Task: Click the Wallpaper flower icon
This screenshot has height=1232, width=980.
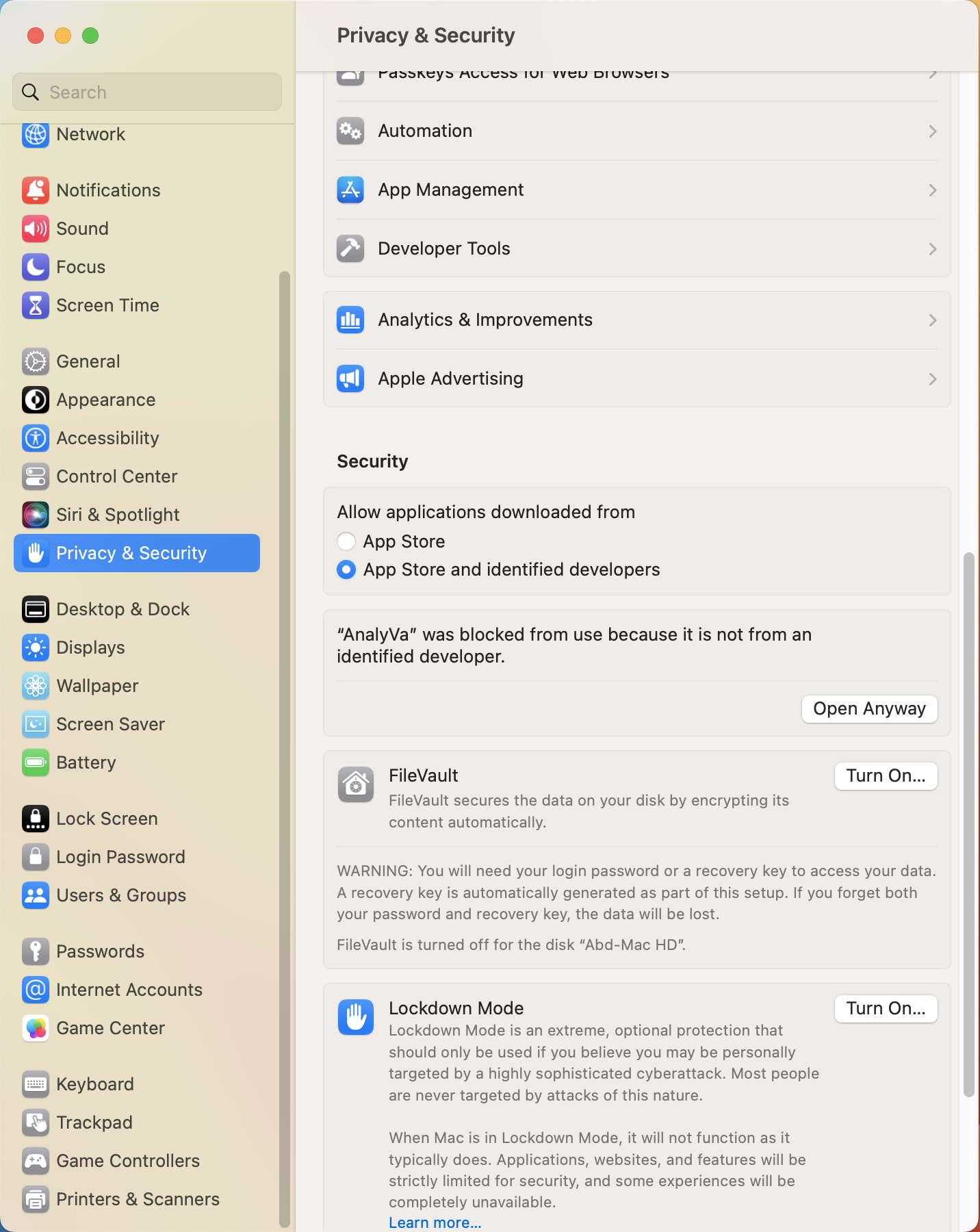Action: click(x=36, y=686)
